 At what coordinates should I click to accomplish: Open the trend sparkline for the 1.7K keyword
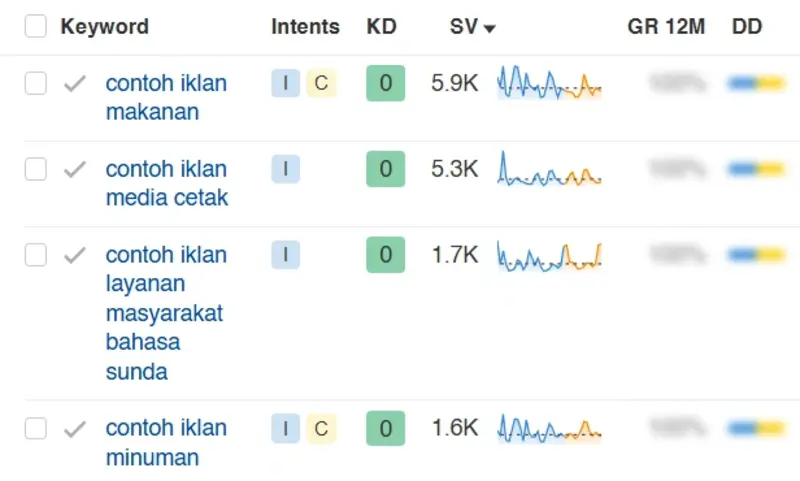click(549, 257)
